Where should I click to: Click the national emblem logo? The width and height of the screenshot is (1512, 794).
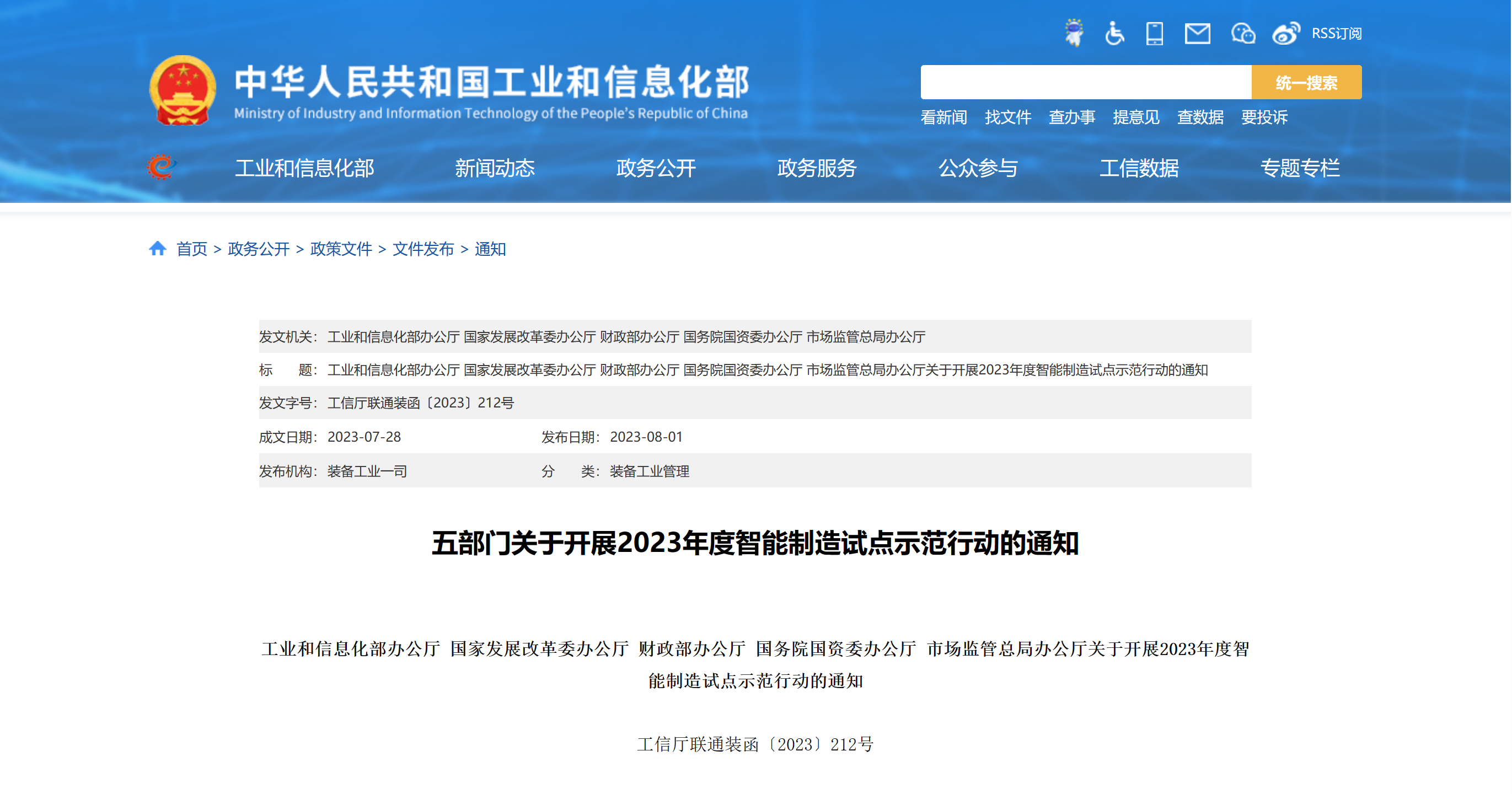click(183, 90)
